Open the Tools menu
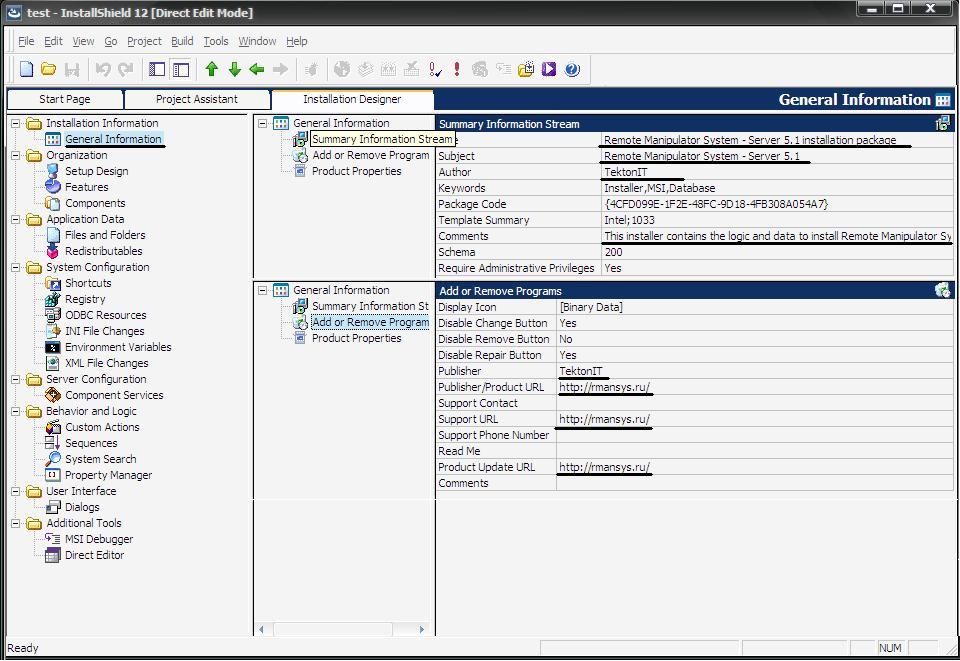This screenshot has height=661, width=960. (x=216, y=41)
